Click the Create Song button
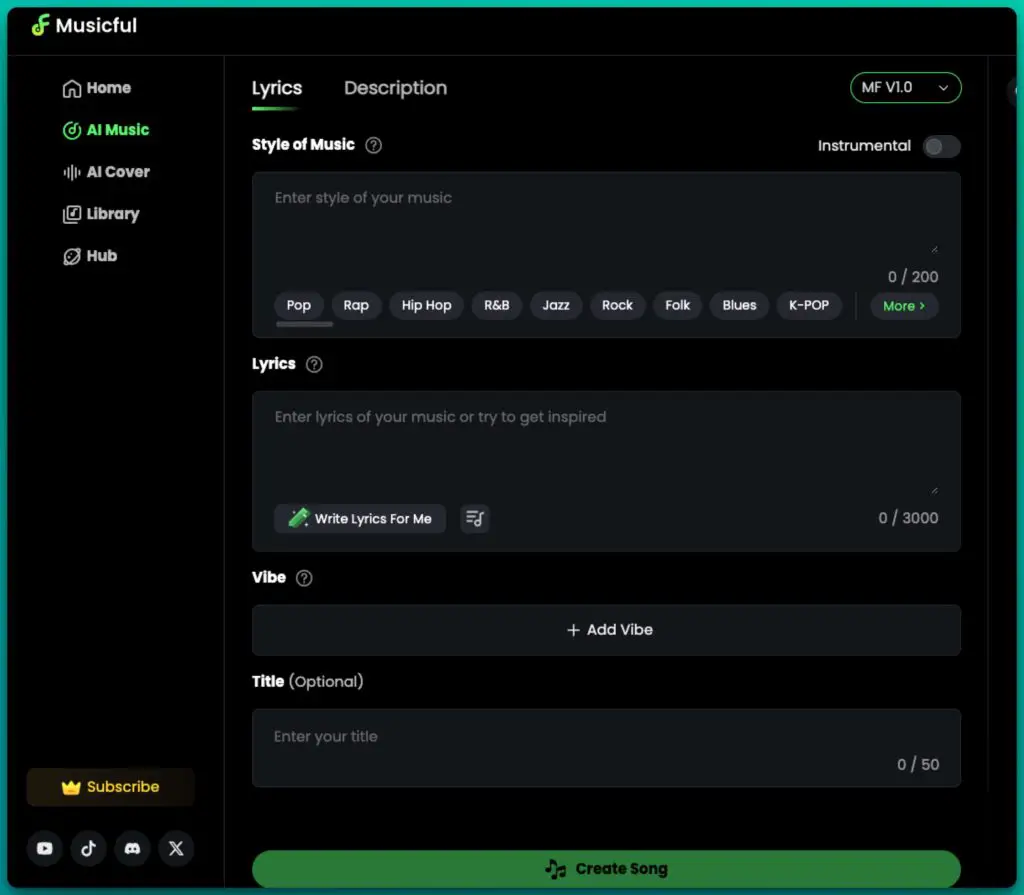Screen dimensions: 1024x895 [x=606, y=869]
